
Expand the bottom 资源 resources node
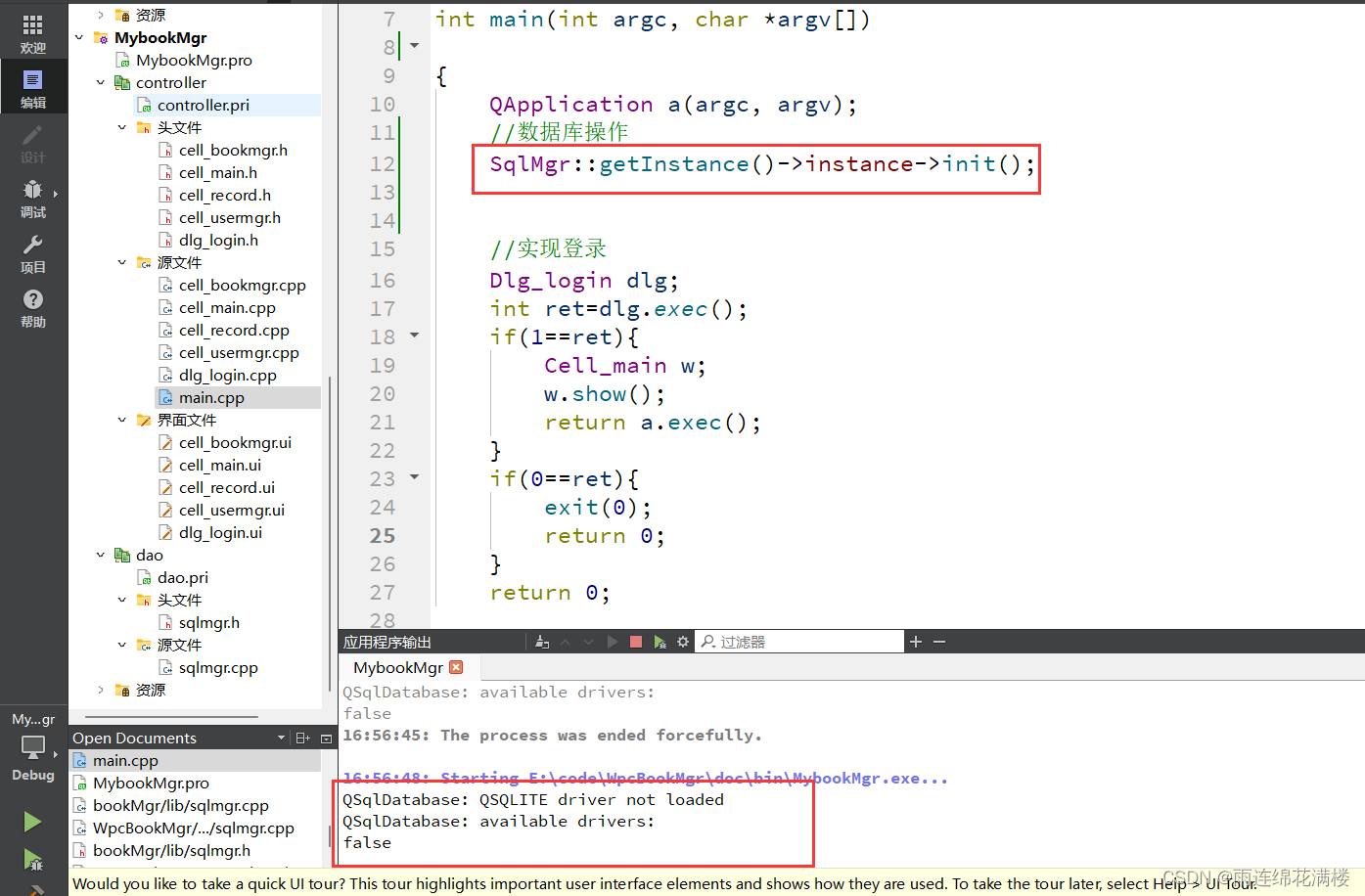pyautogui.click(x=101, y=690)
